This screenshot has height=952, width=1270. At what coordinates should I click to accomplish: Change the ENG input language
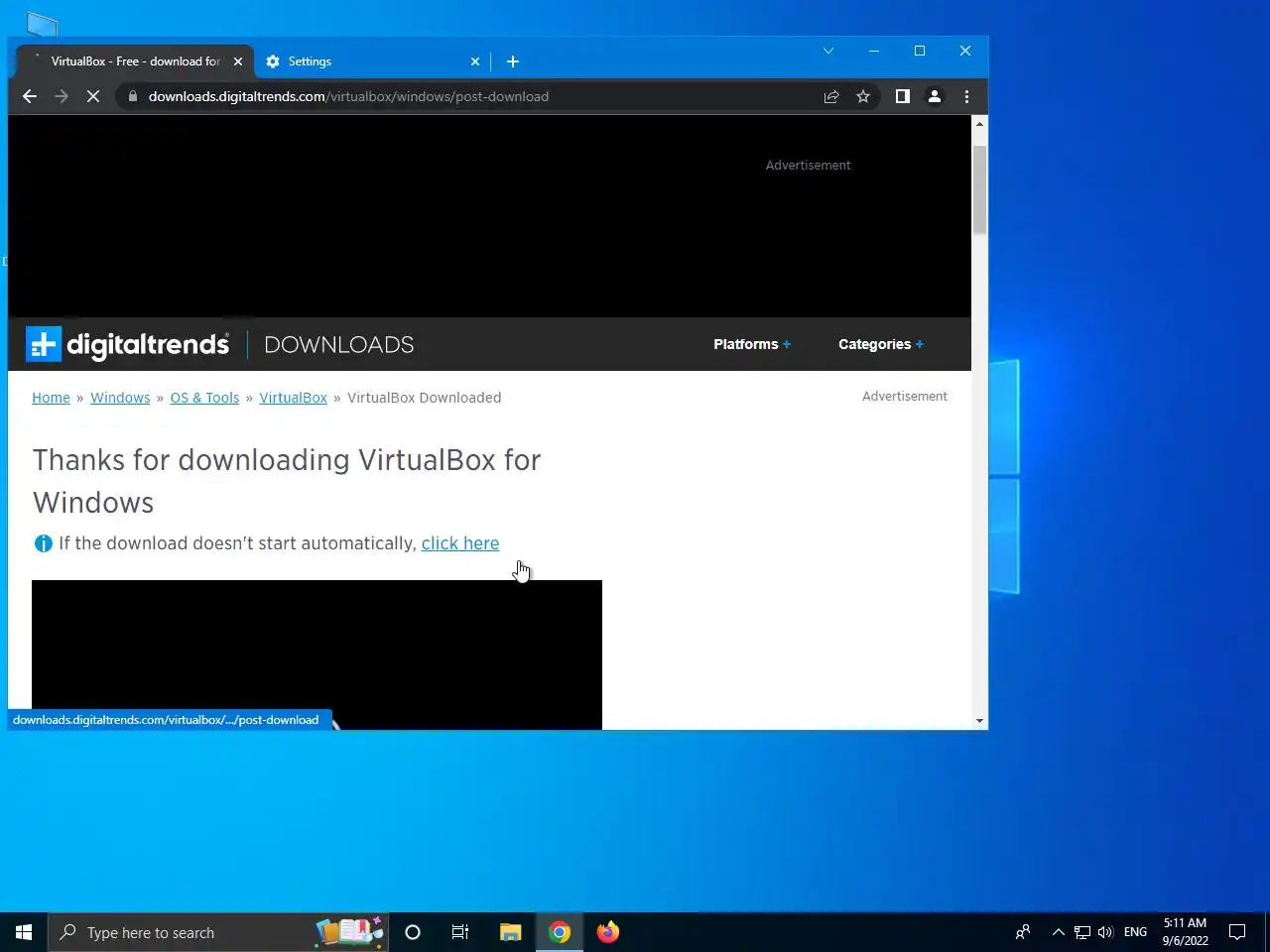1135,932
